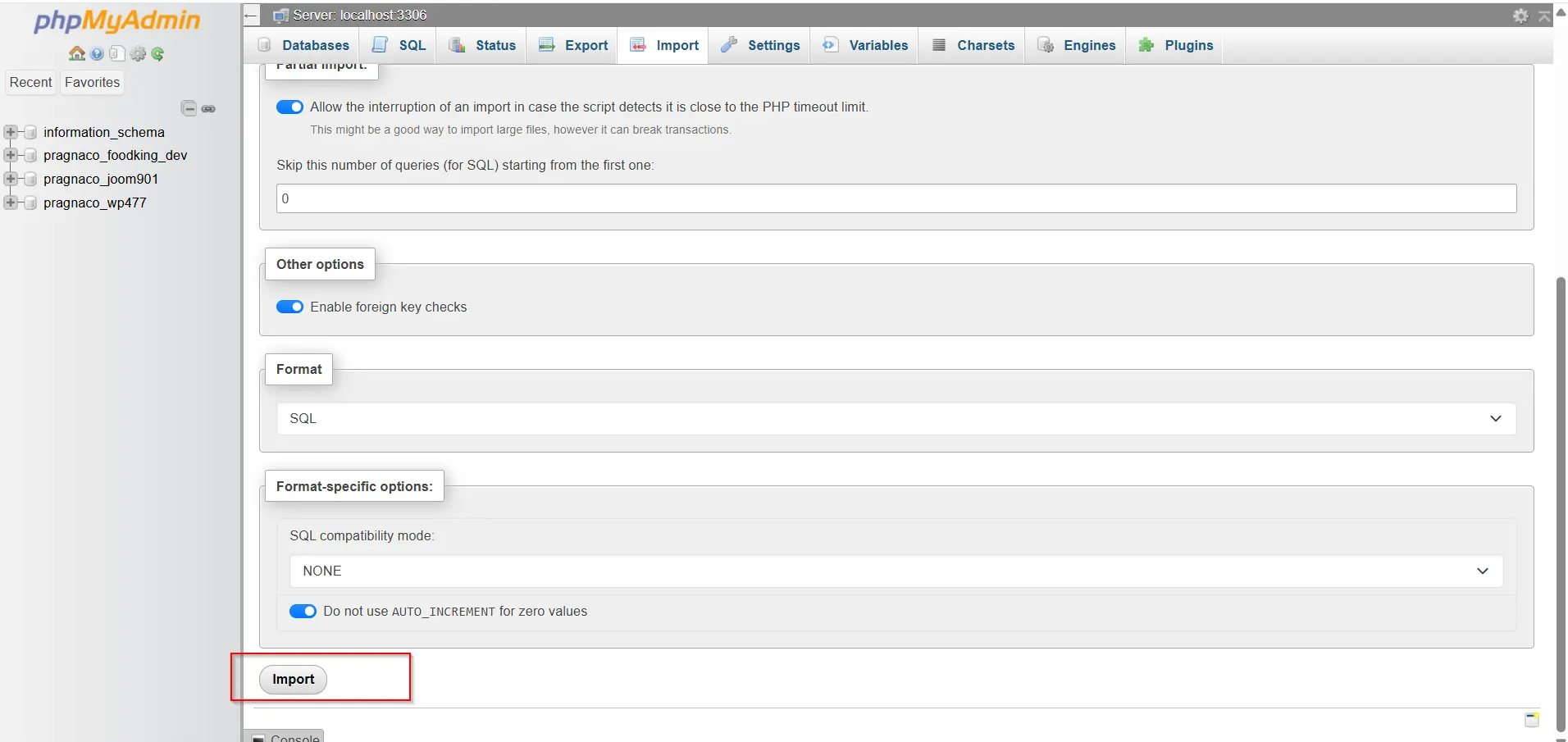Image resolution: width=1568 pixels, height=742 pixels.
Task: Open the Format SQL dropdown
Action: pos(896,418)
